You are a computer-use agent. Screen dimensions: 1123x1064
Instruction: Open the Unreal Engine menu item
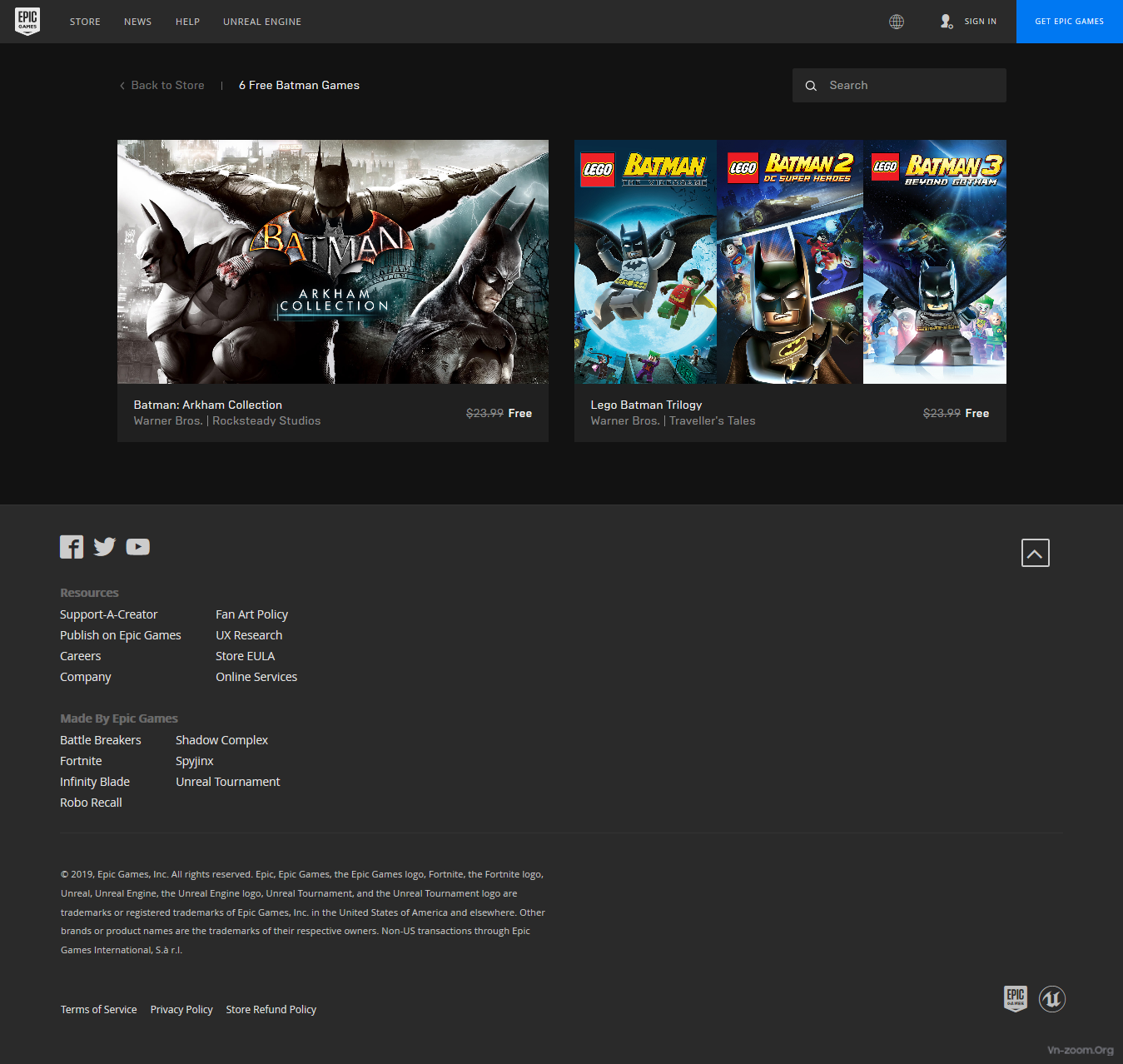click(262, 22)
